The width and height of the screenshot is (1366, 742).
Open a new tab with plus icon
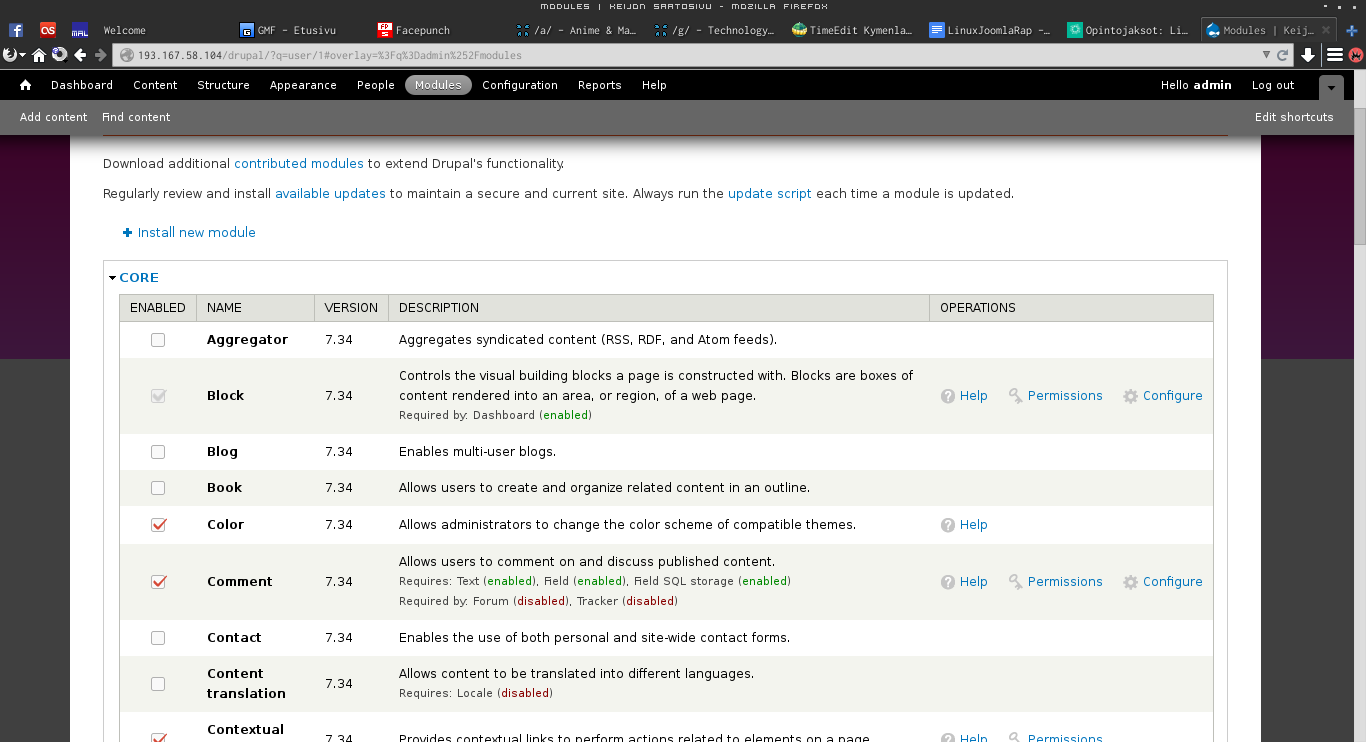coord(1352,30)
